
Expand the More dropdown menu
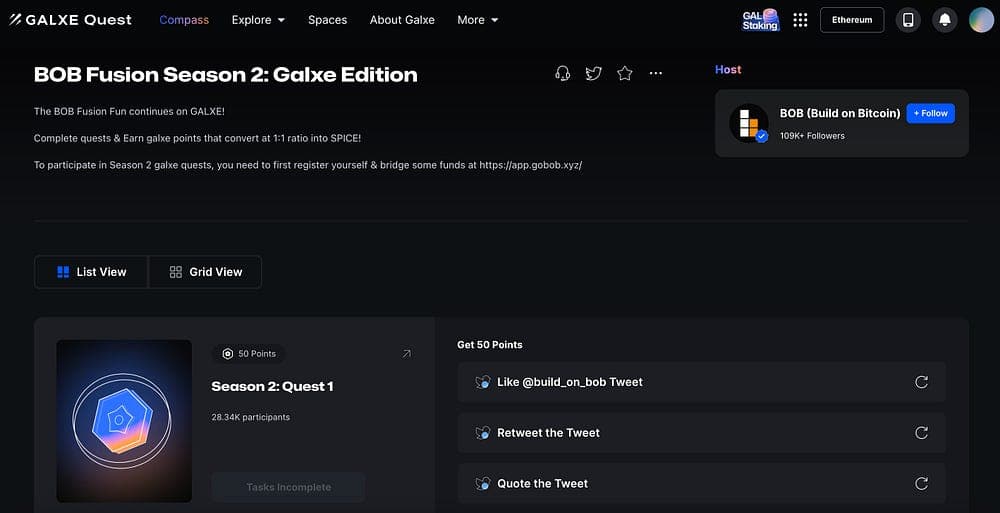[478, 20]
